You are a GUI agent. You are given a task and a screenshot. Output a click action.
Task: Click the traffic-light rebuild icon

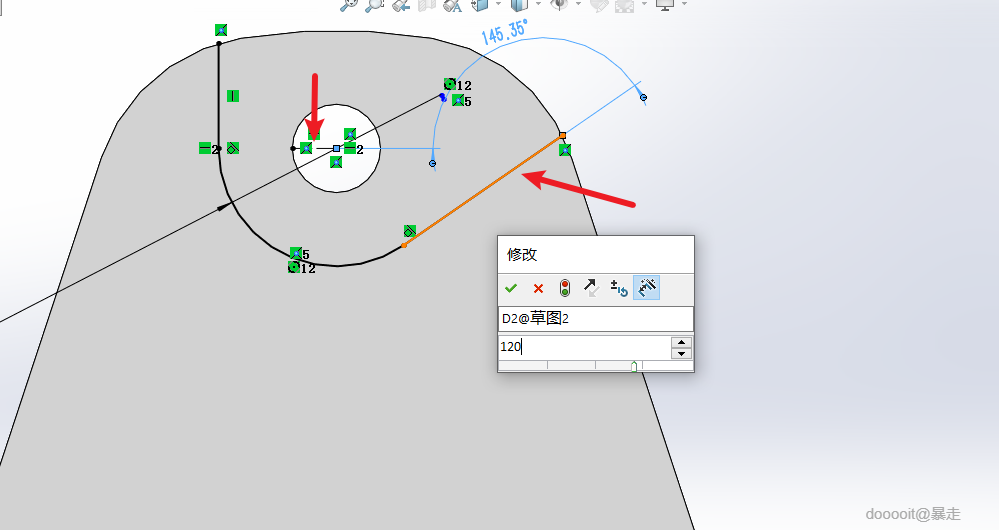(x=564, y=289)
